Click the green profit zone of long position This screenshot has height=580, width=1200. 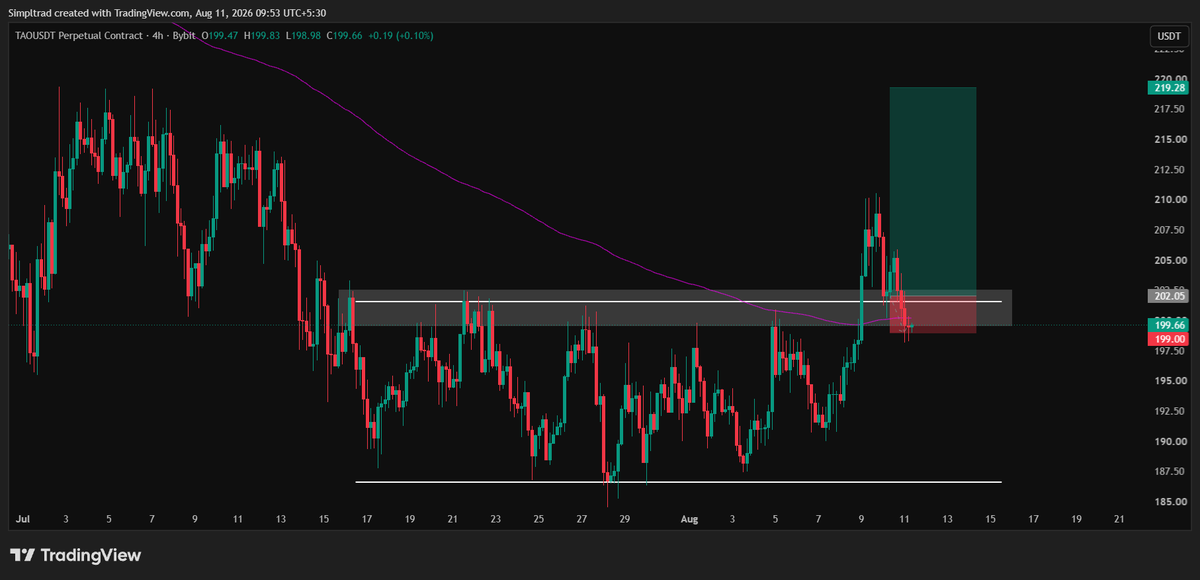point(933,190)
